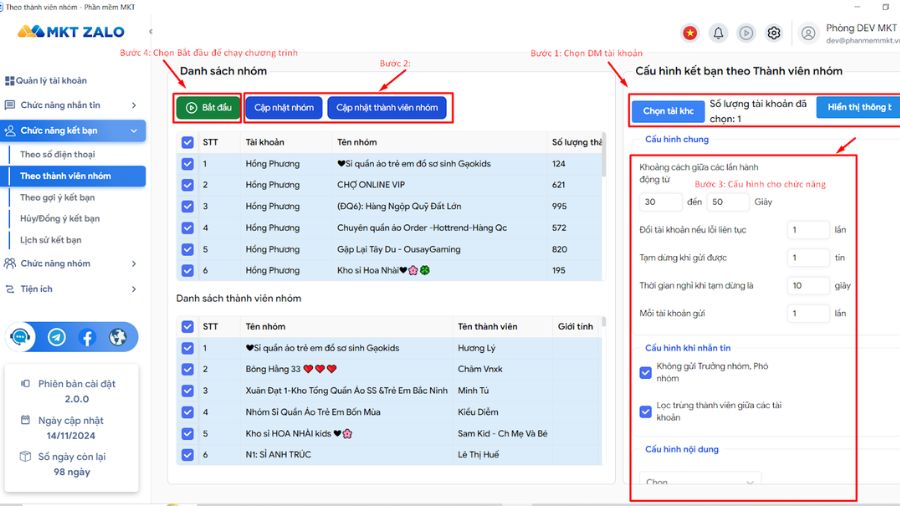900x506 pixels.
Task: Select member name Sam Kid - Ch Mẹ Và Bé
Action: point(502,434)
